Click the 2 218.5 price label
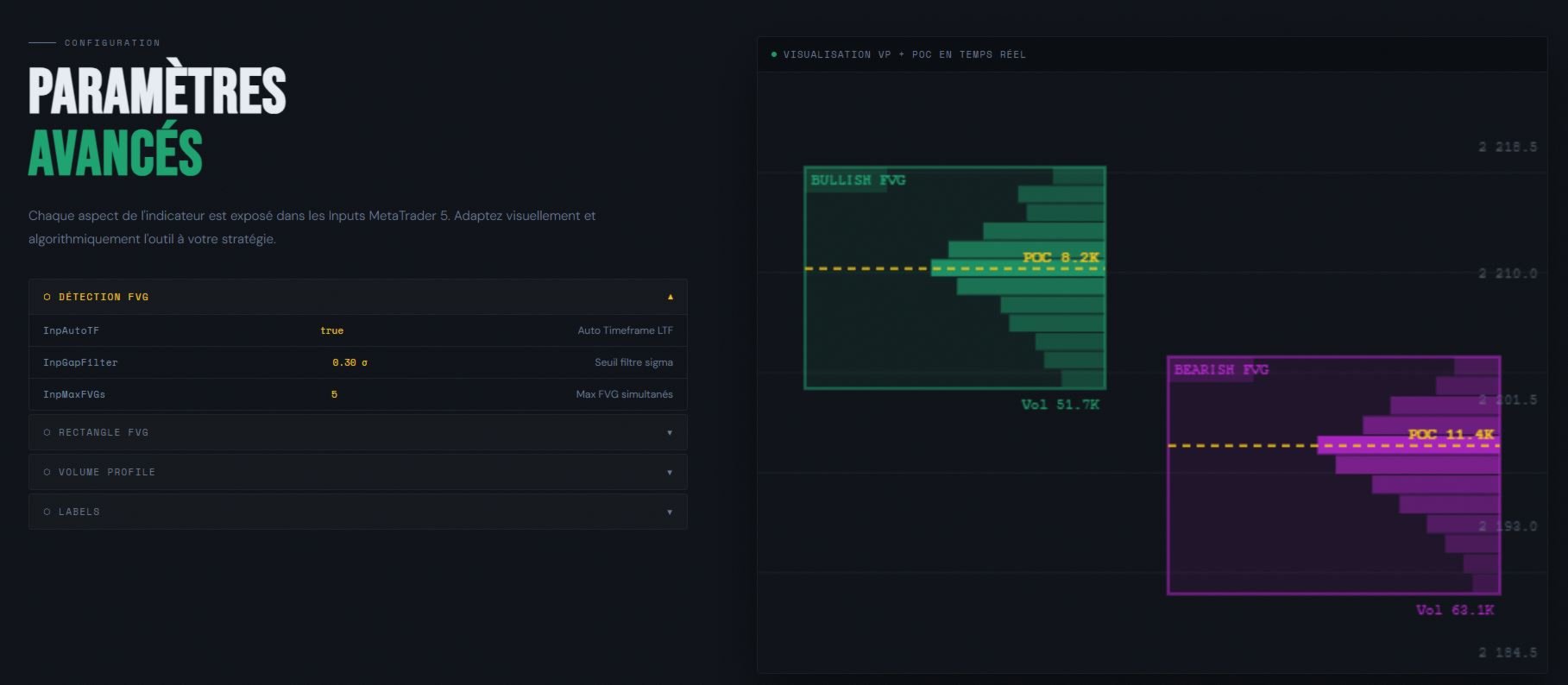 [1508, 147]
